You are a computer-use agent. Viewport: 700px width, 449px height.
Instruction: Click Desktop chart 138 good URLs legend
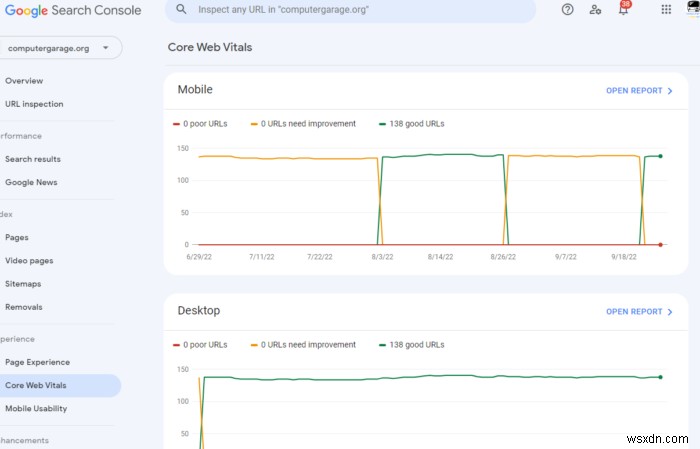click(x=412, y=345)
